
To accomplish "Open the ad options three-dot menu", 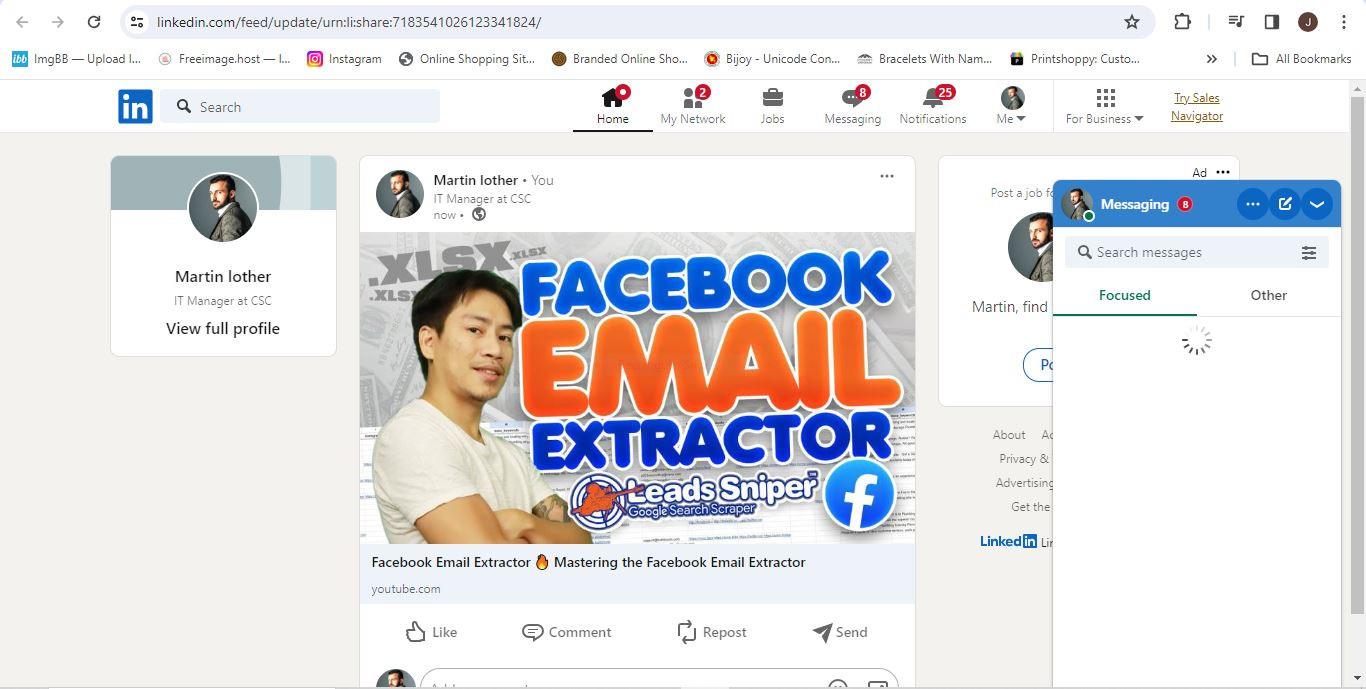I will pyautogui.click(x=1223, y=172).
